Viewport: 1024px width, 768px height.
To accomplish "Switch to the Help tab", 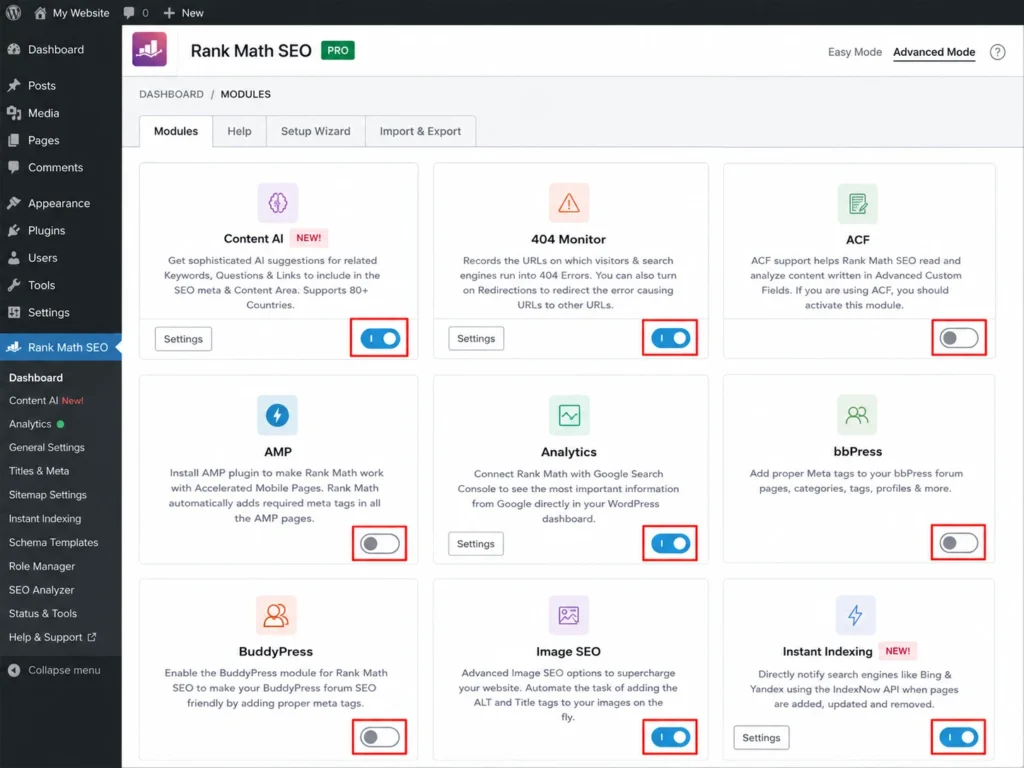I will tap(239, 131).
